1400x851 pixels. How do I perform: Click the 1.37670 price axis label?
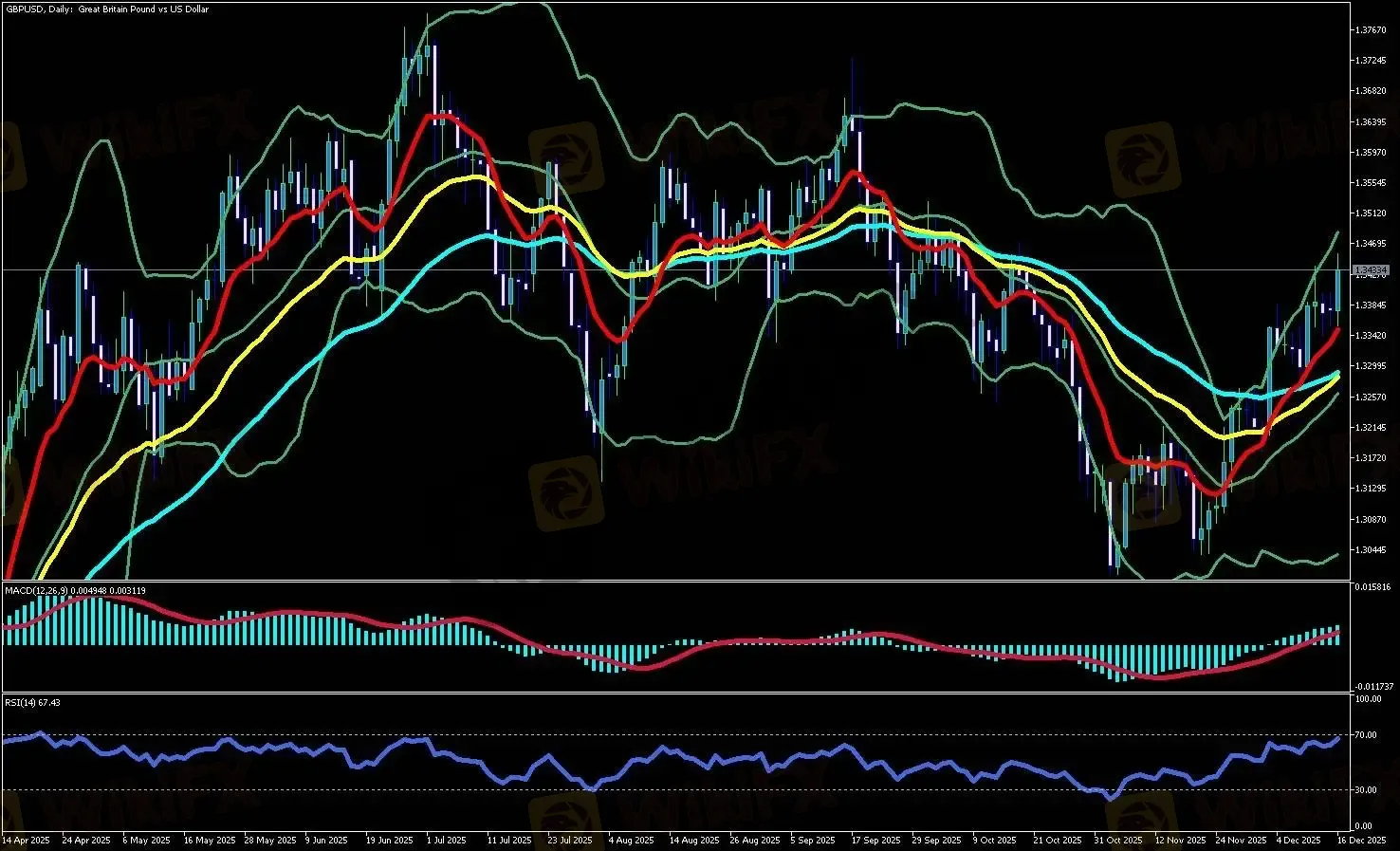pyautogui.click(x=1372, y=30)
